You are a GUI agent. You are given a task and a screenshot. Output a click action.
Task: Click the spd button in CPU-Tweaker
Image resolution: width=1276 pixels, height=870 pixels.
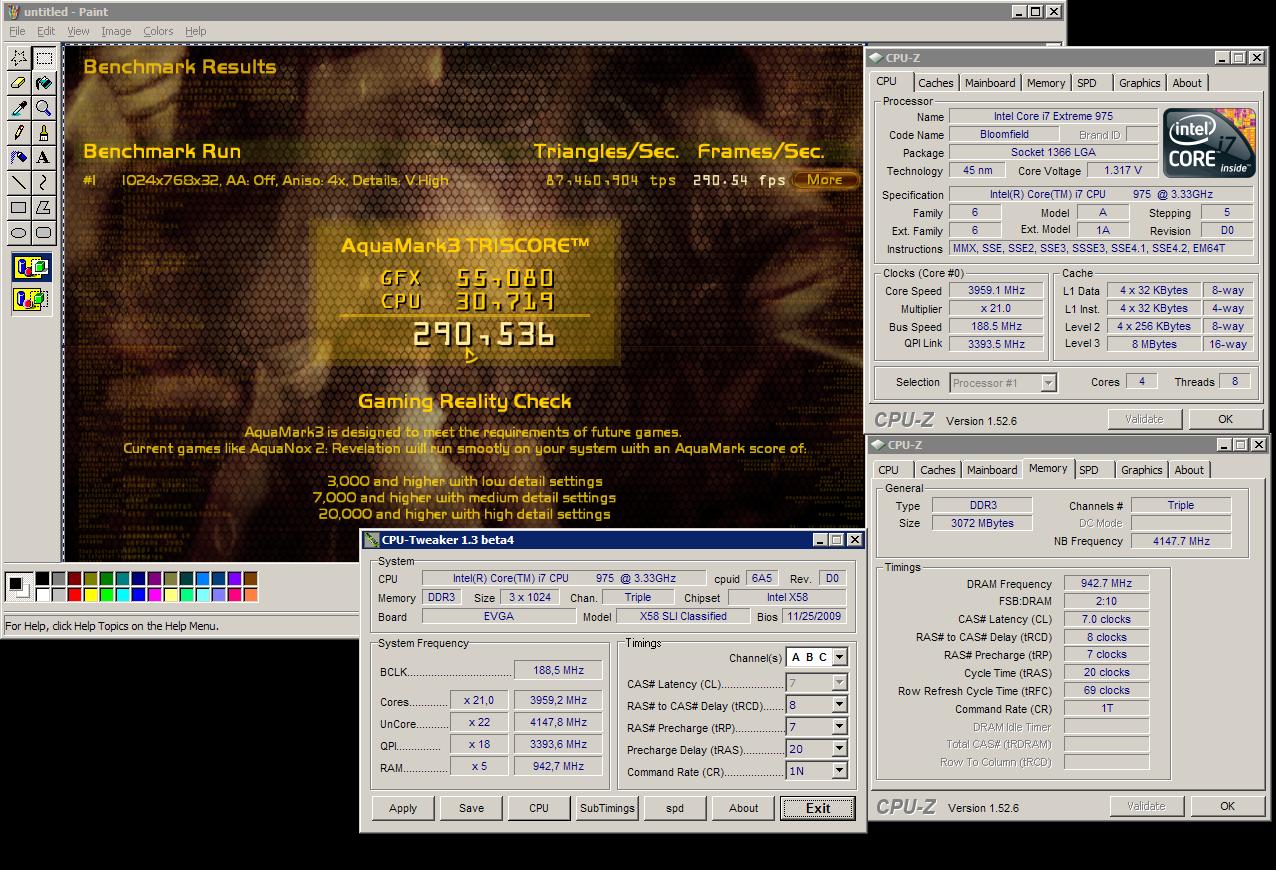tap(675, 808)
